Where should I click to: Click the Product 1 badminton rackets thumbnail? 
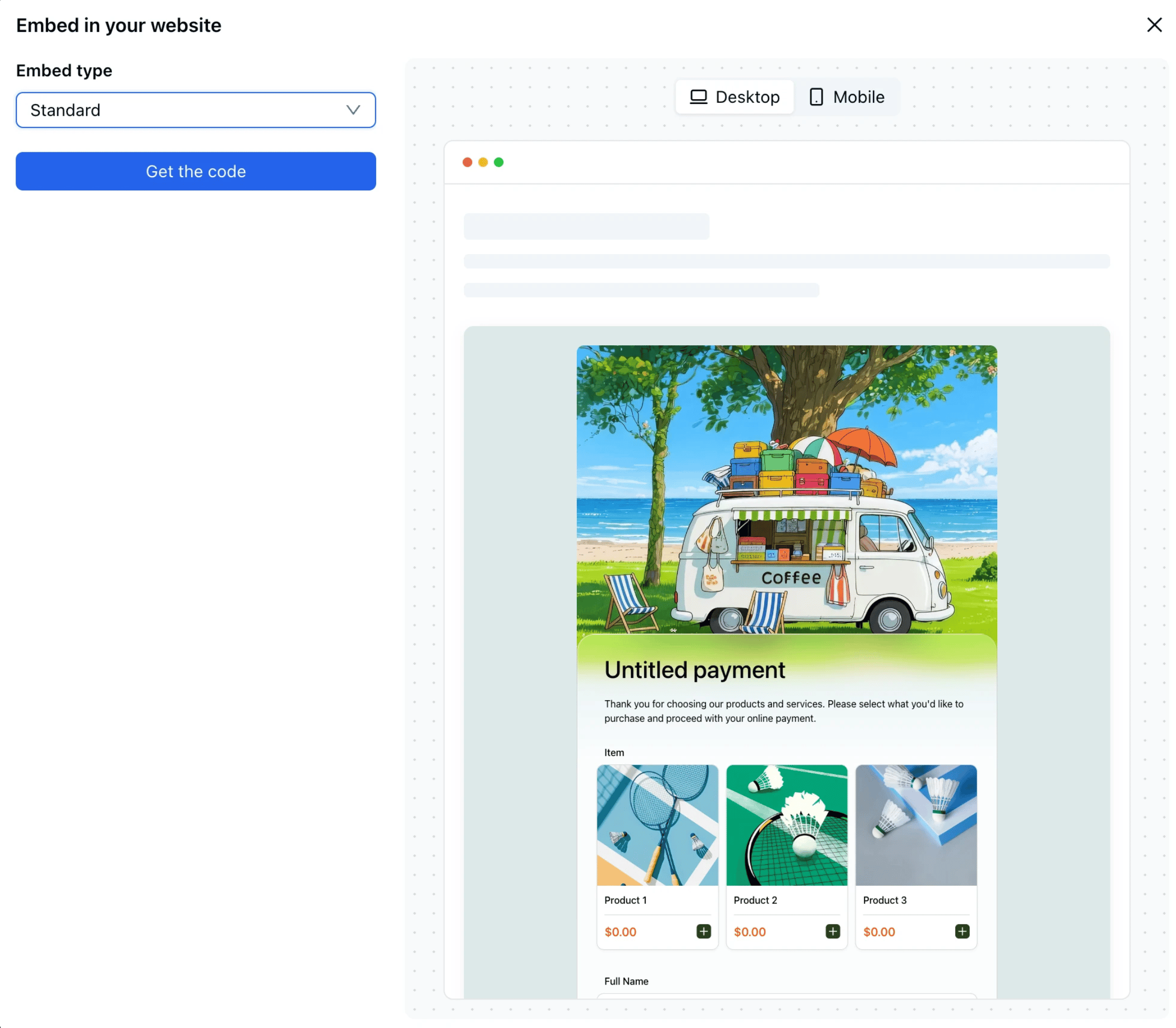point(657,825)
